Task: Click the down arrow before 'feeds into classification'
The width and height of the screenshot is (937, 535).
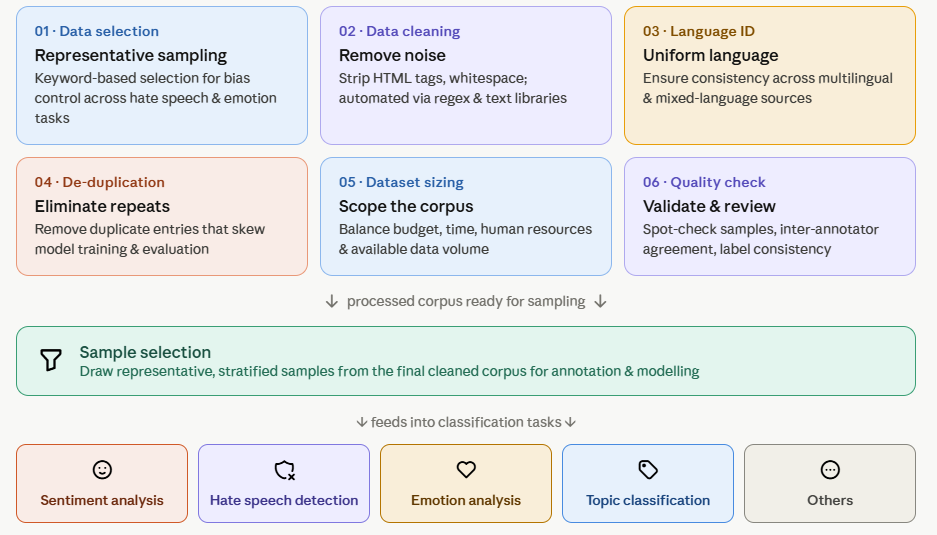Action: tap(362, 422)
